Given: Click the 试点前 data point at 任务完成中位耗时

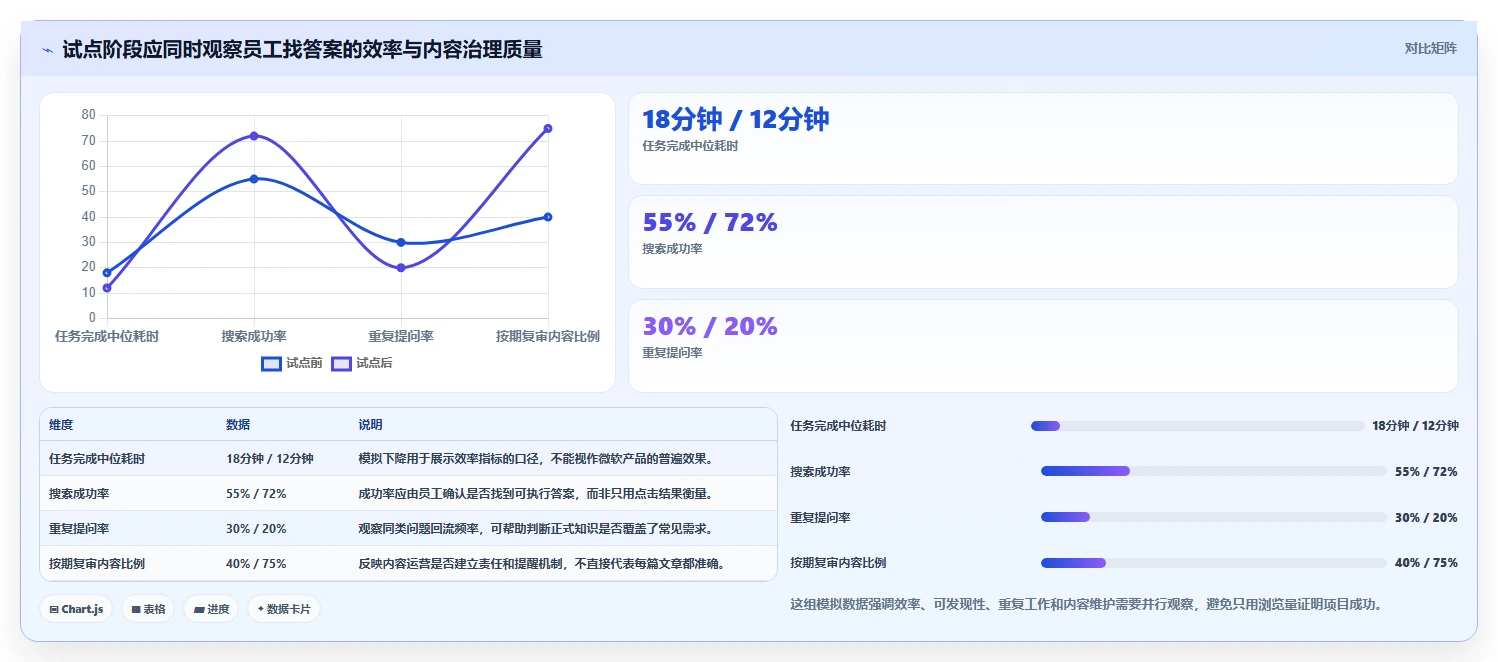Looking at the screenshot, I should click(107, 272).
